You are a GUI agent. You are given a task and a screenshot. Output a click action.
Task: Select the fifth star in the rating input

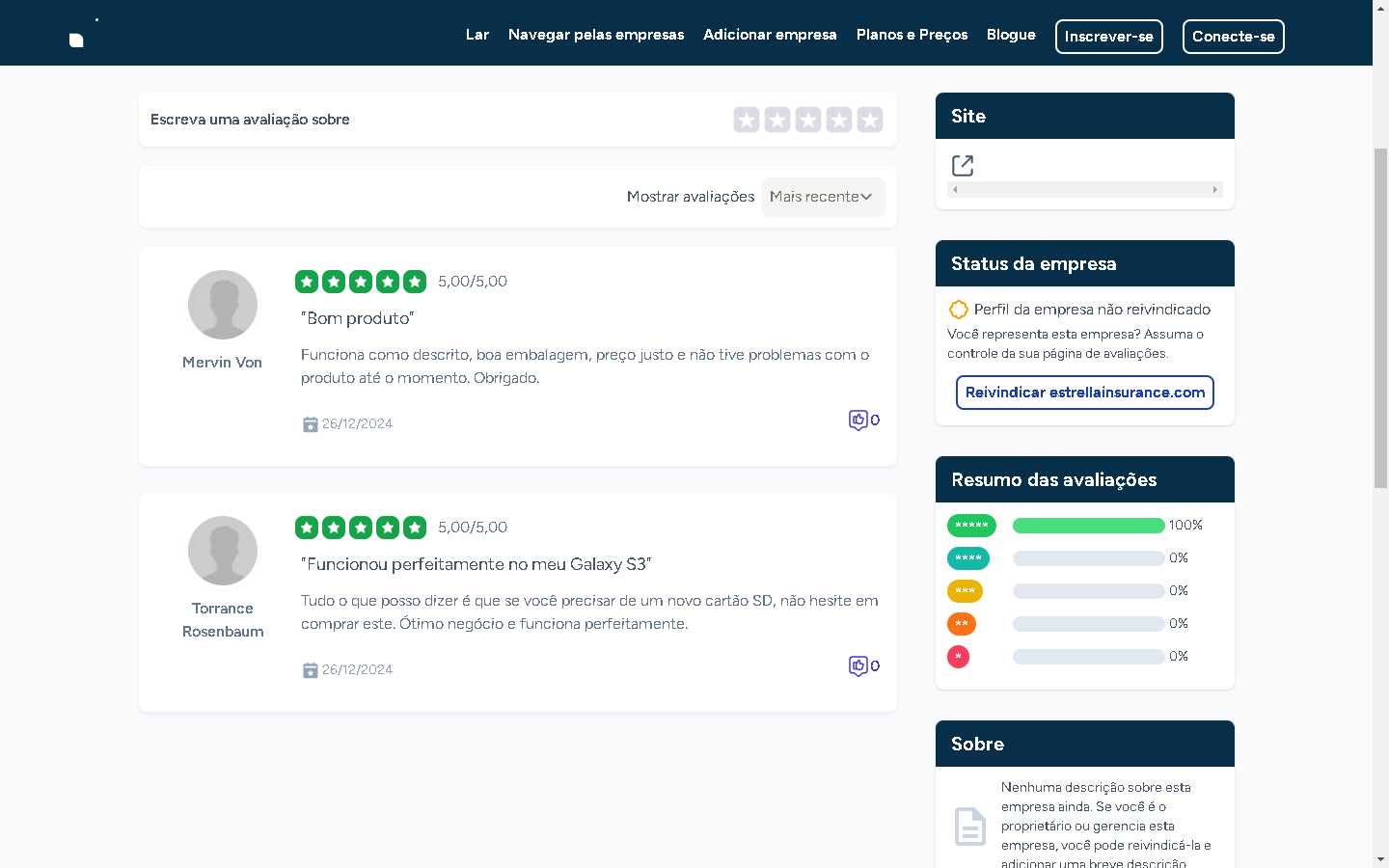pos(870,120)
